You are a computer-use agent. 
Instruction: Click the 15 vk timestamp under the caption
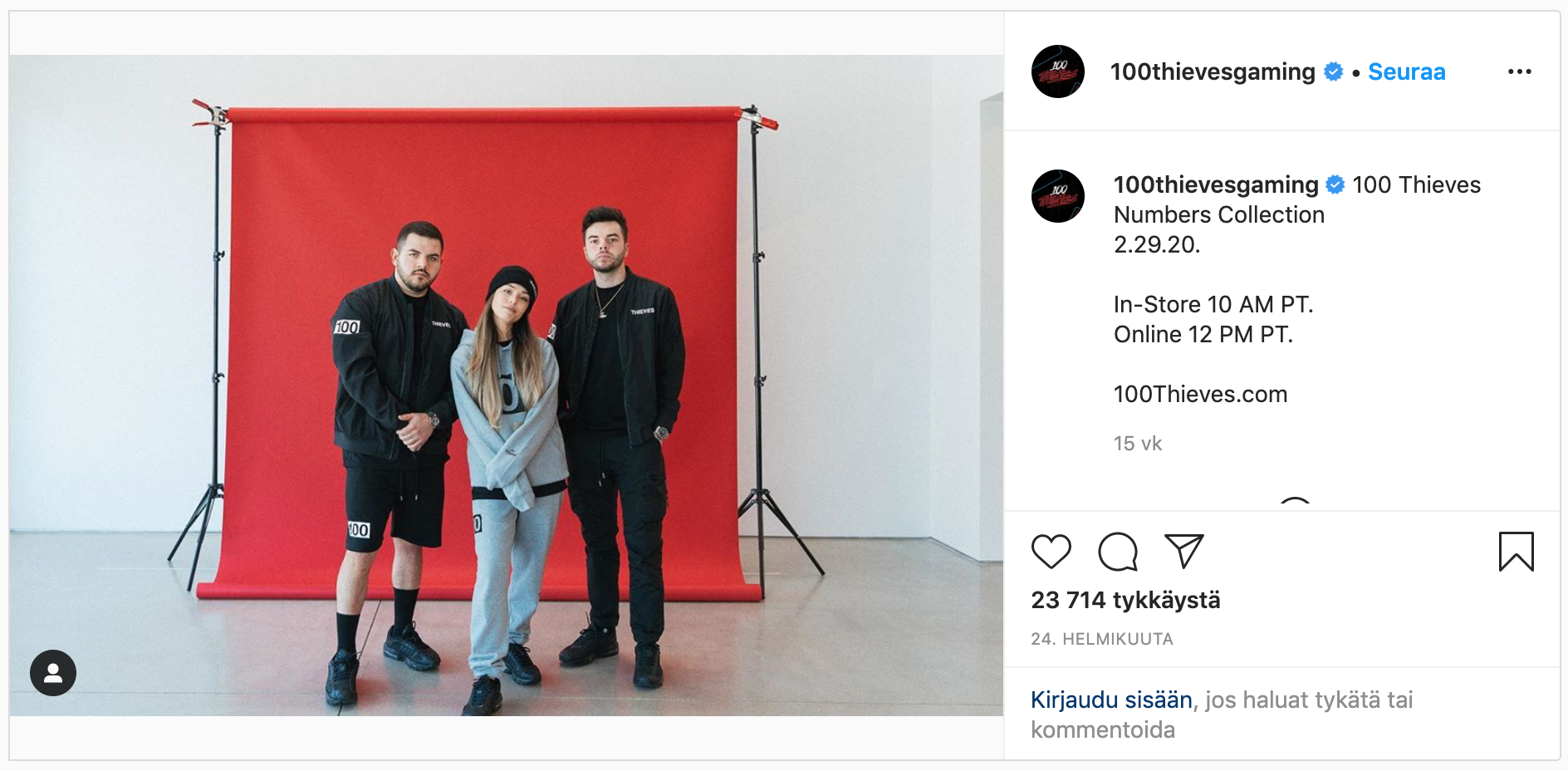pos(1138,444)
